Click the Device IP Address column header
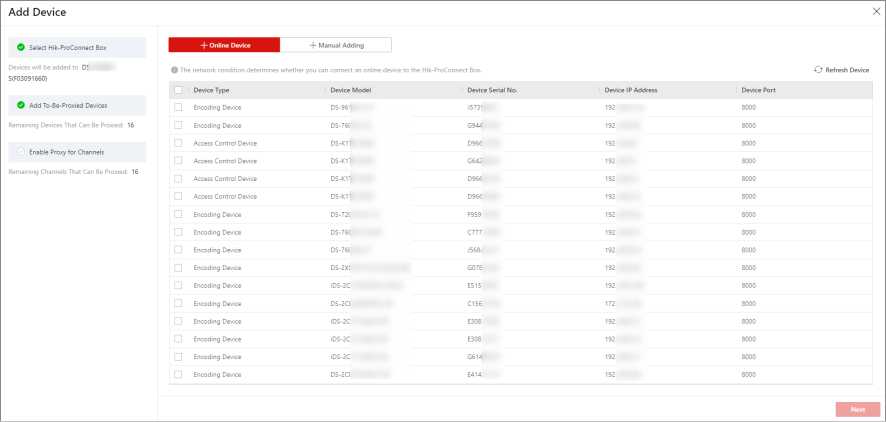The image size is (886, 422). (629, 90)
